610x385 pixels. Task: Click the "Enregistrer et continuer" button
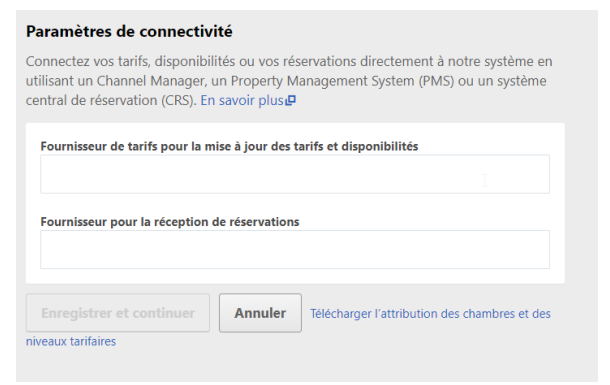pyautogui.click(x=118, y=313)
